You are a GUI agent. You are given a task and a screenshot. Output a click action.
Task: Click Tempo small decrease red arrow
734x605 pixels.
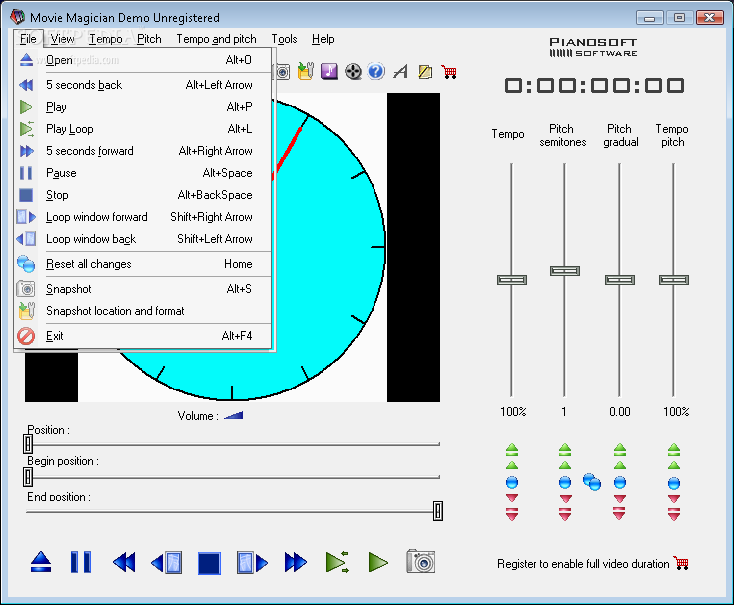point(512,498)
